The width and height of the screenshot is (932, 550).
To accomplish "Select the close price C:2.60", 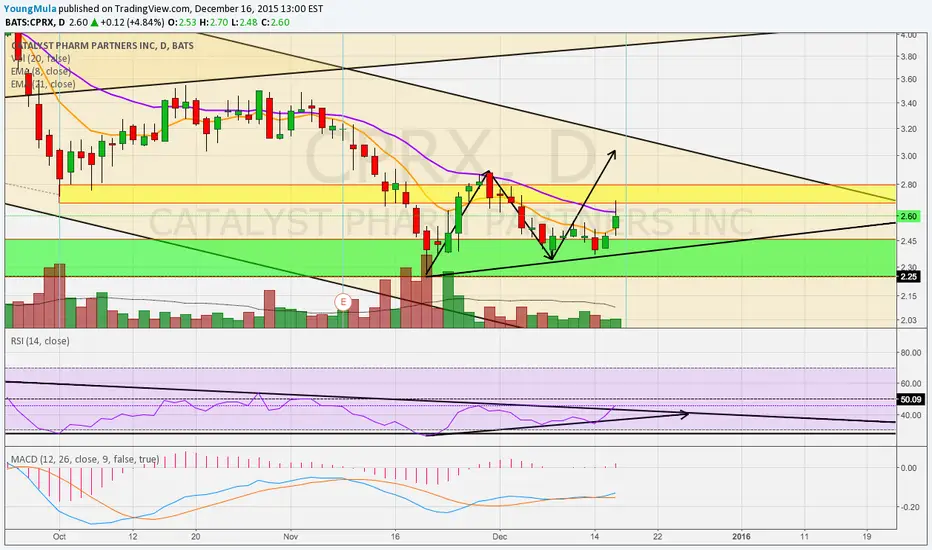I will 274,23.
